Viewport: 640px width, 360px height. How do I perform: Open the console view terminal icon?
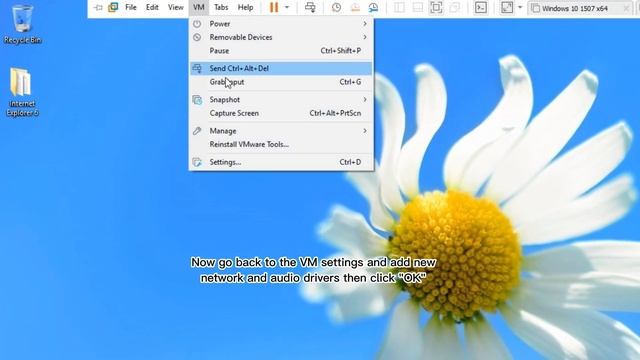click(x=481, y=7)
